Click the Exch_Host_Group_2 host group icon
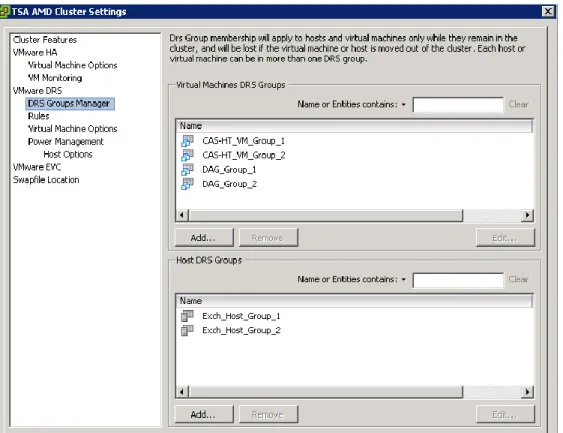 [187, 330]
